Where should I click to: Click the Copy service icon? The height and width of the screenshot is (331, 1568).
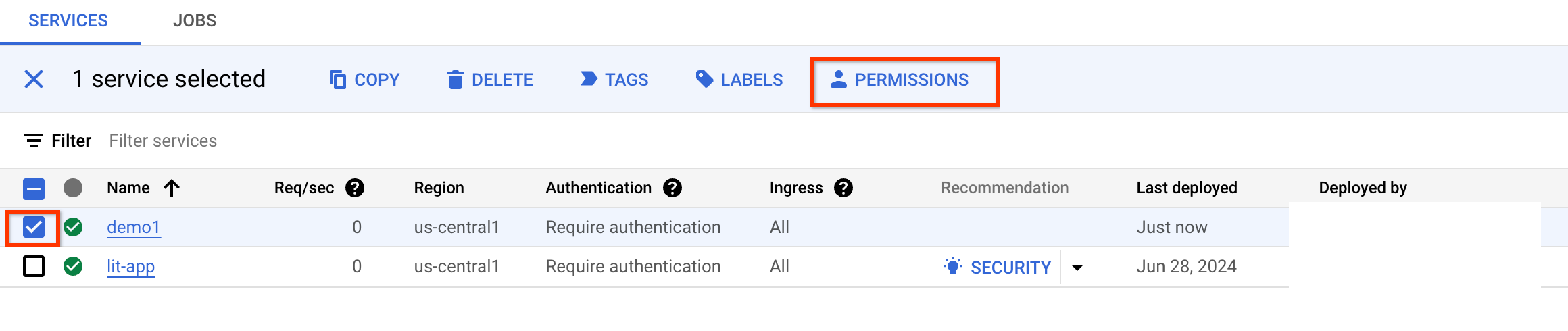(337, 80)
